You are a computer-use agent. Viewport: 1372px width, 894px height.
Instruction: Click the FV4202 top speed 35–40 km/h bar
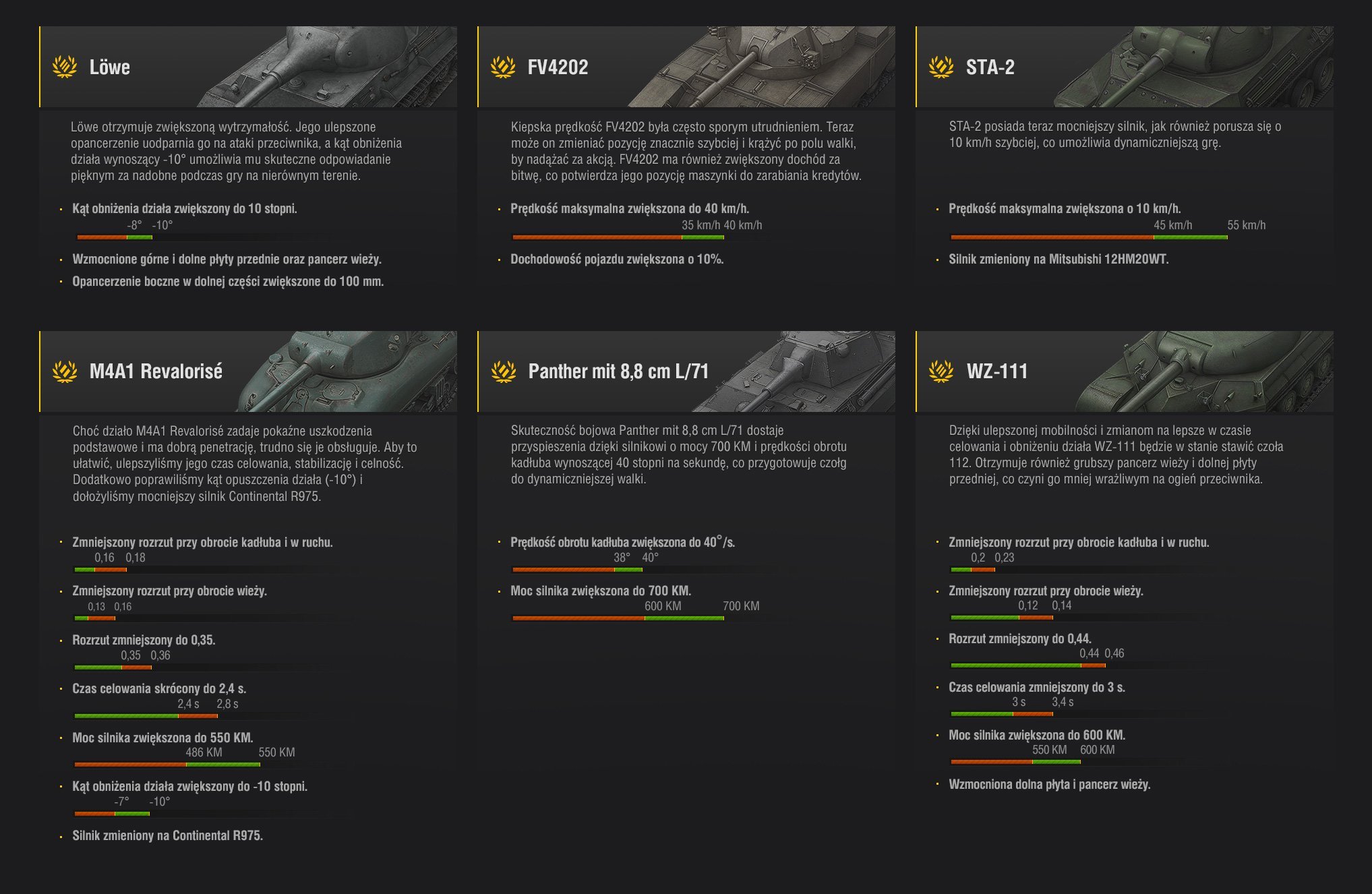tap(618, 237)
